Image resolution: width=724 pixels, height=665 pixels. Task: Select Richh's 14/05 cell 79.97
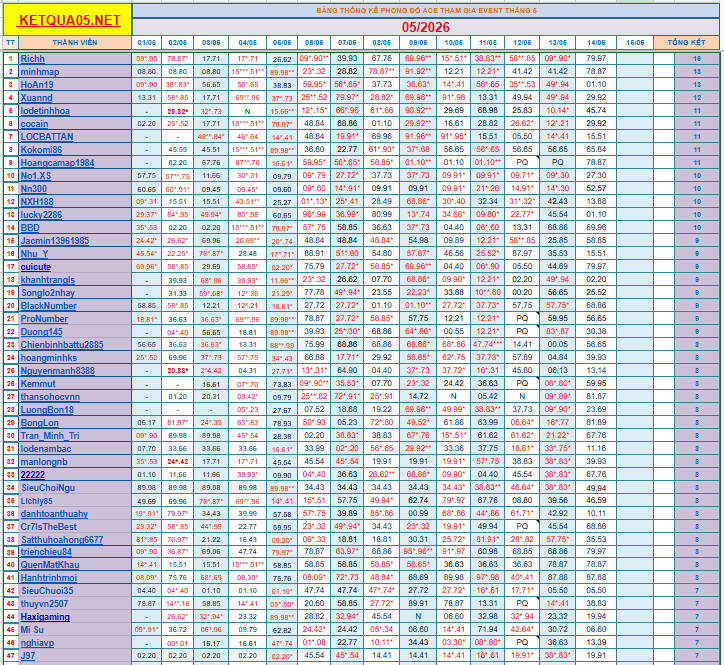tap(596, 58)
